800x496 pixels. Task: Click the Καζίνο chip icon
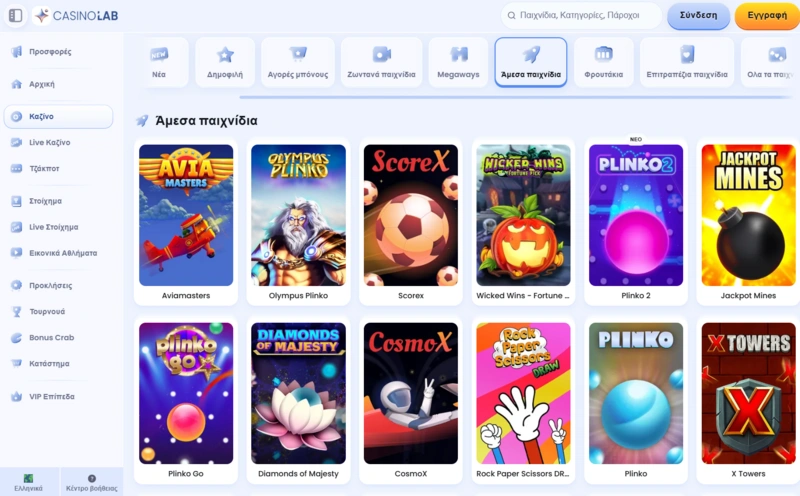(17, 116)
